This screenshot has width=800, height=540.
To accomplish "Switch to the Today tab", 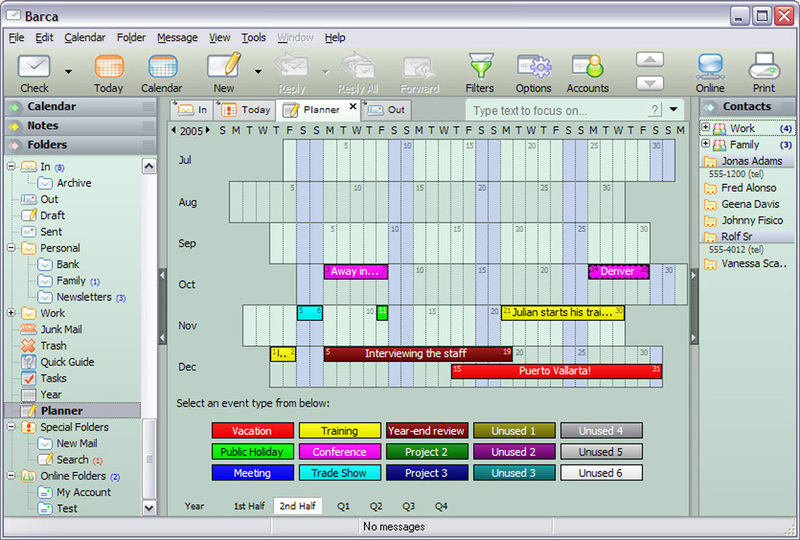I will pyautogui.click(x=245, y=110).
